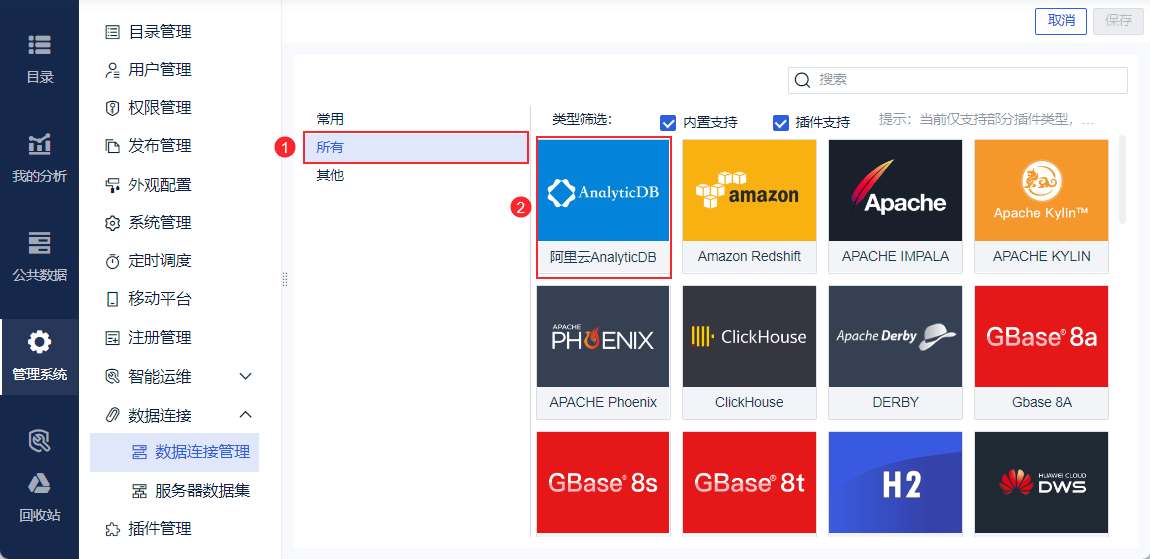
Task: Select the 所有 category
Action: tap(416, 147)
